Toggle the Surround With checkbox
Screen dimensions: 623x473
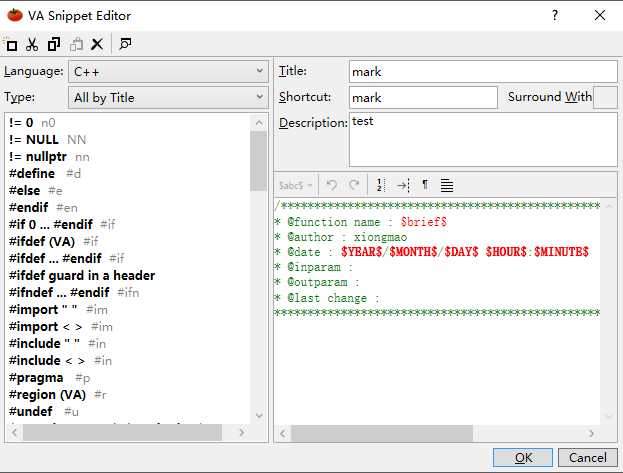[x=605, y=97]
